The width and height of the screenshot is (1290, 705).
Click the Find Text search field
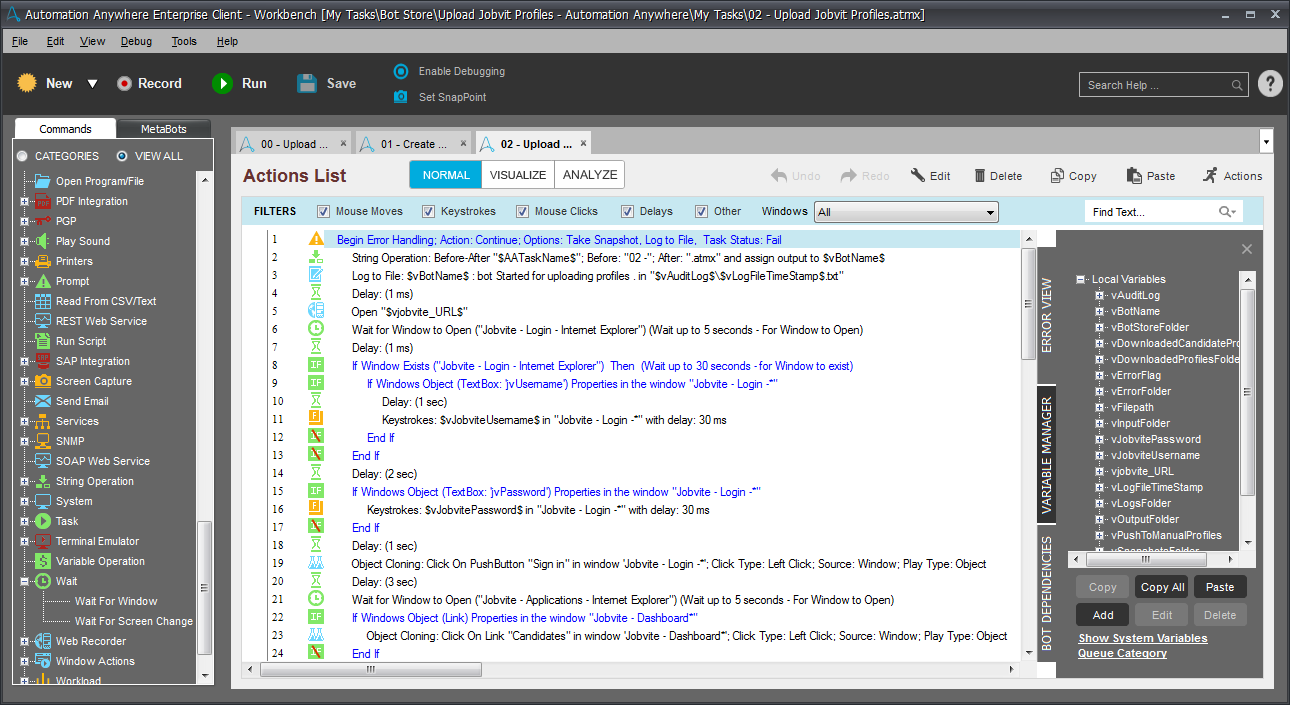tap(1150, 212)
